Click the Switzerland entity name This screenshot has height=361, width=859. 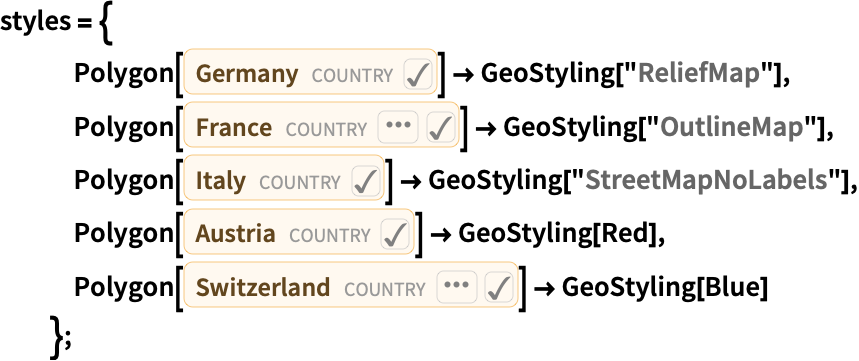click(x=263, y=288)
